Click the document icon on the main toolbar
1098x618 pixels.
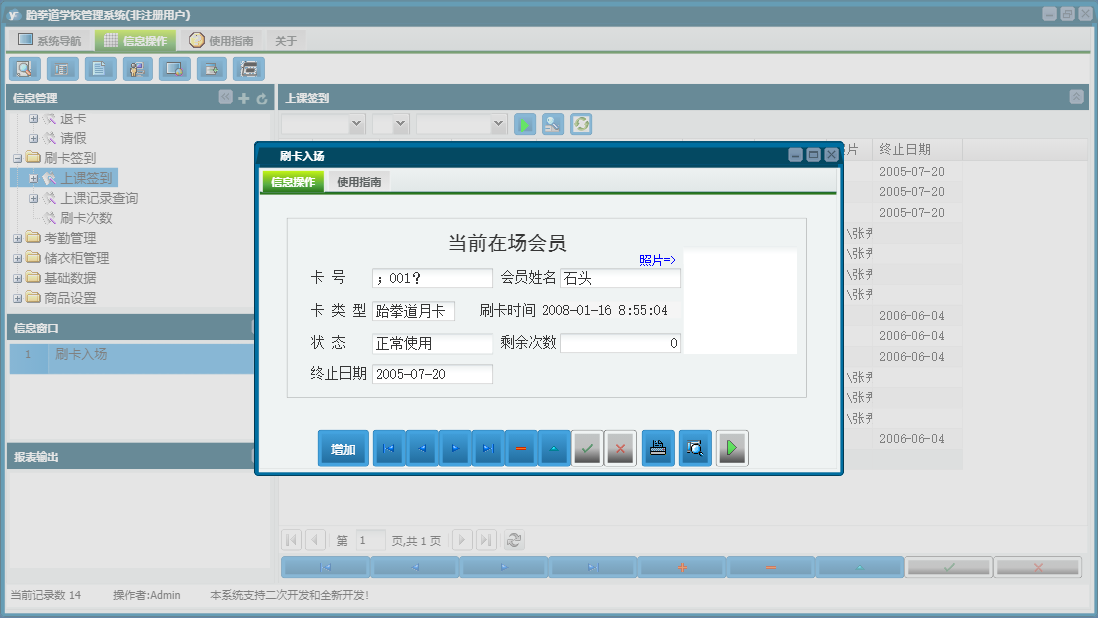[x=99, y=69]
